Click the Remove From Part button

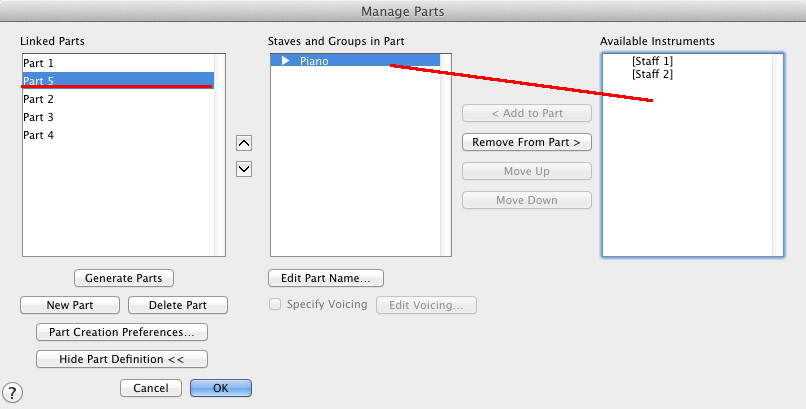[x=527, y=142]
